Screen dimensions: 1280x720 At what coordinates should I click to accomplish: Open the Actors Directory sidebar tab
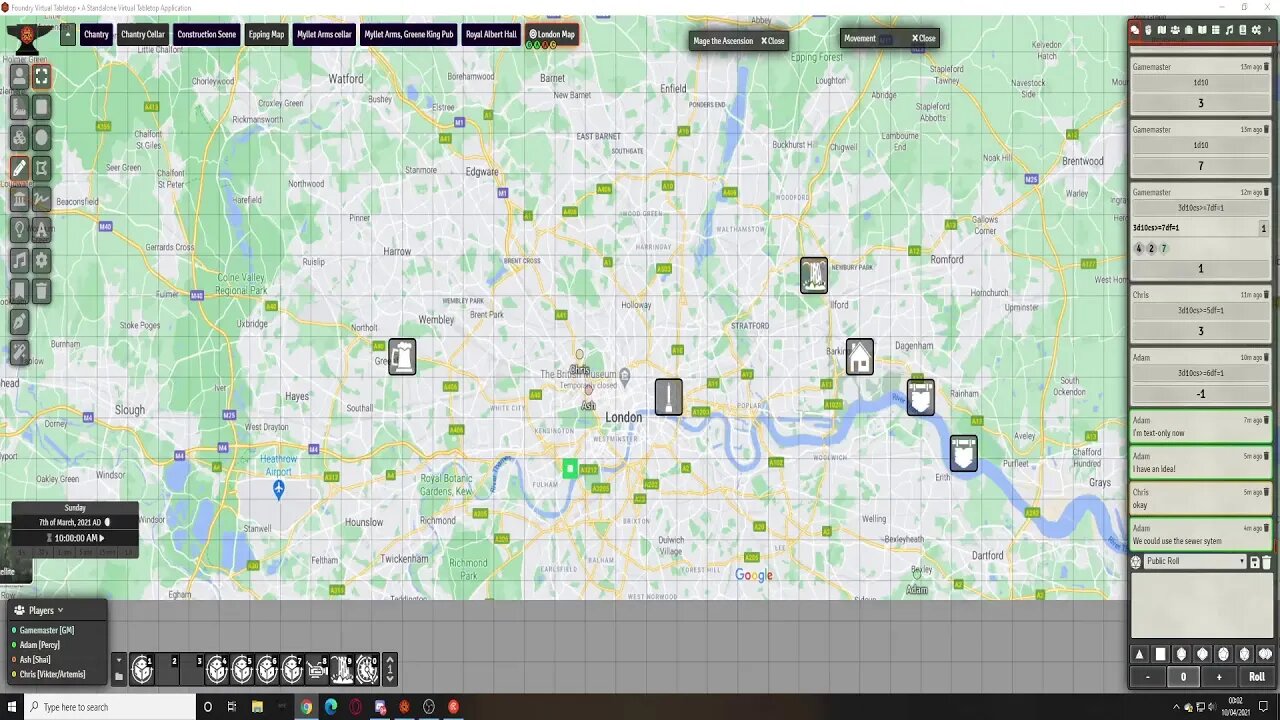pyautogui.click(x=1174, y=30)
